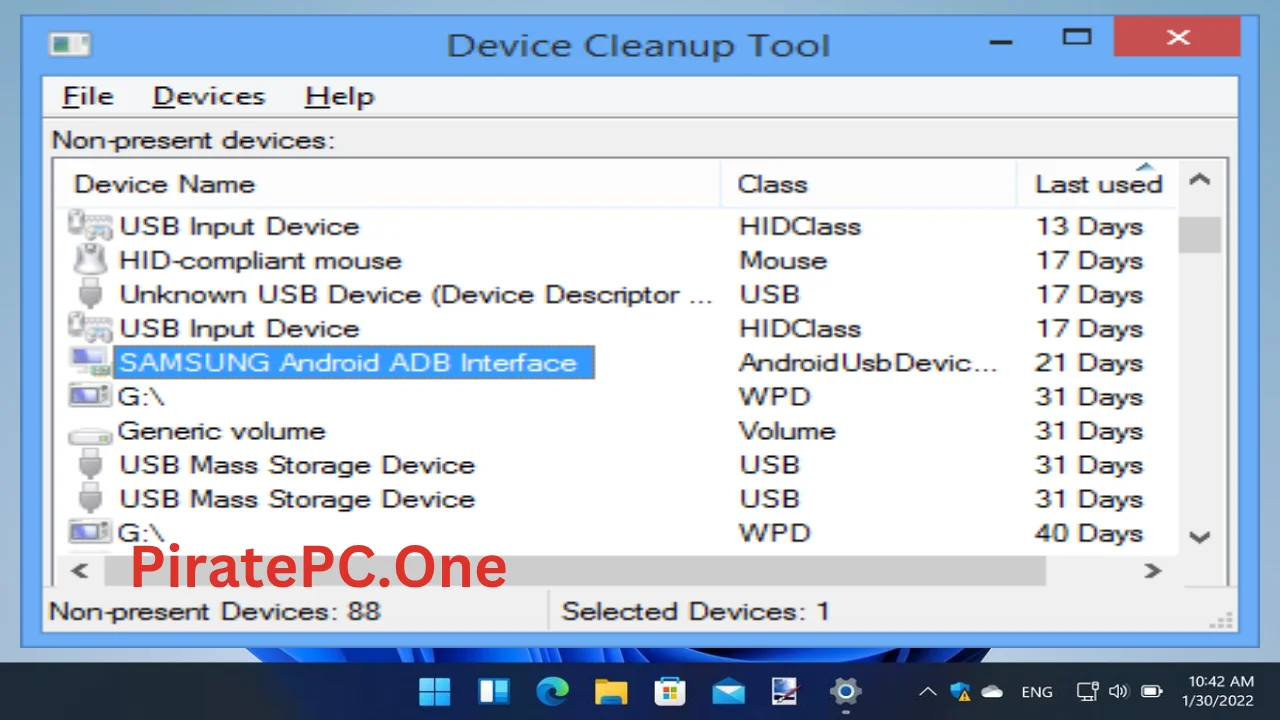This screenshot has height=720, width=1280.
Task: Open the clock showing 10:42 AM
Action: click(x=1220, y=691)
